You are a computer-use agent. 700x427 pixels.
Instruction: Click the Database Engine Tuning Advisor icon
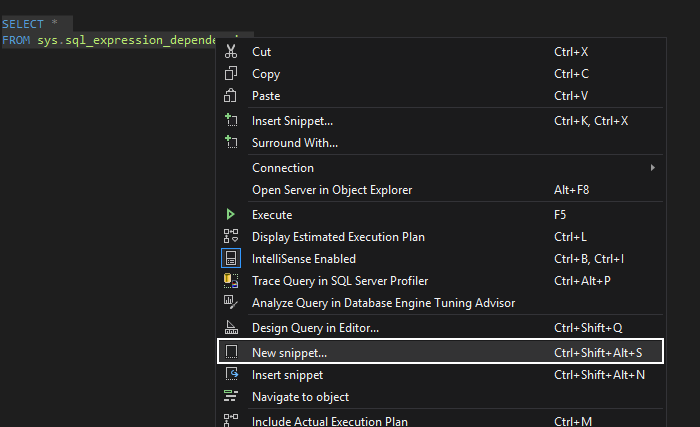pos(231,303)
